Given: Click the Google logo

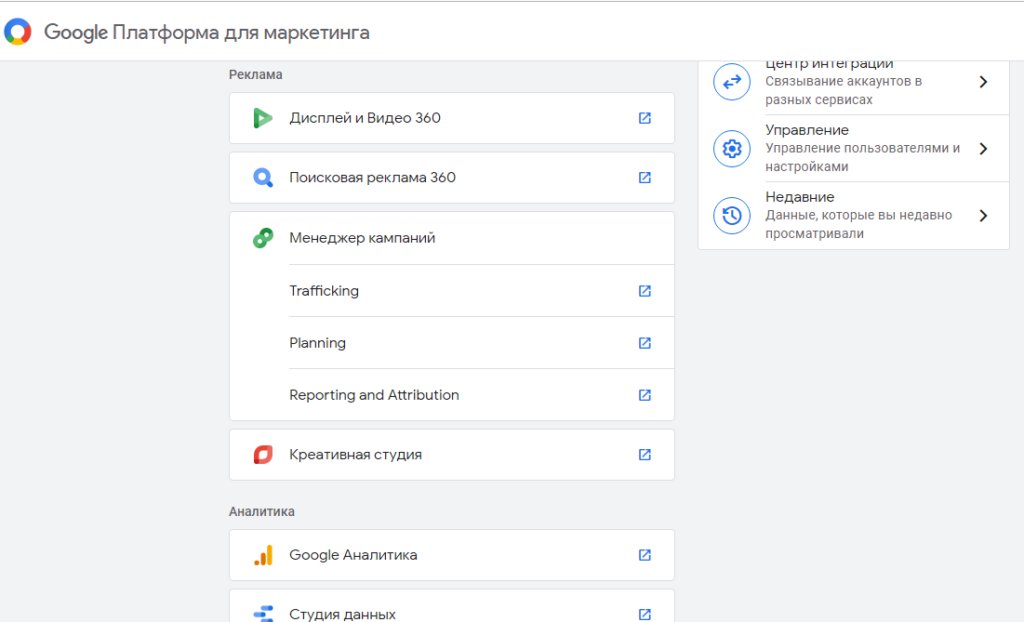Looking at the screenshot, I should (x=17, y=32).
